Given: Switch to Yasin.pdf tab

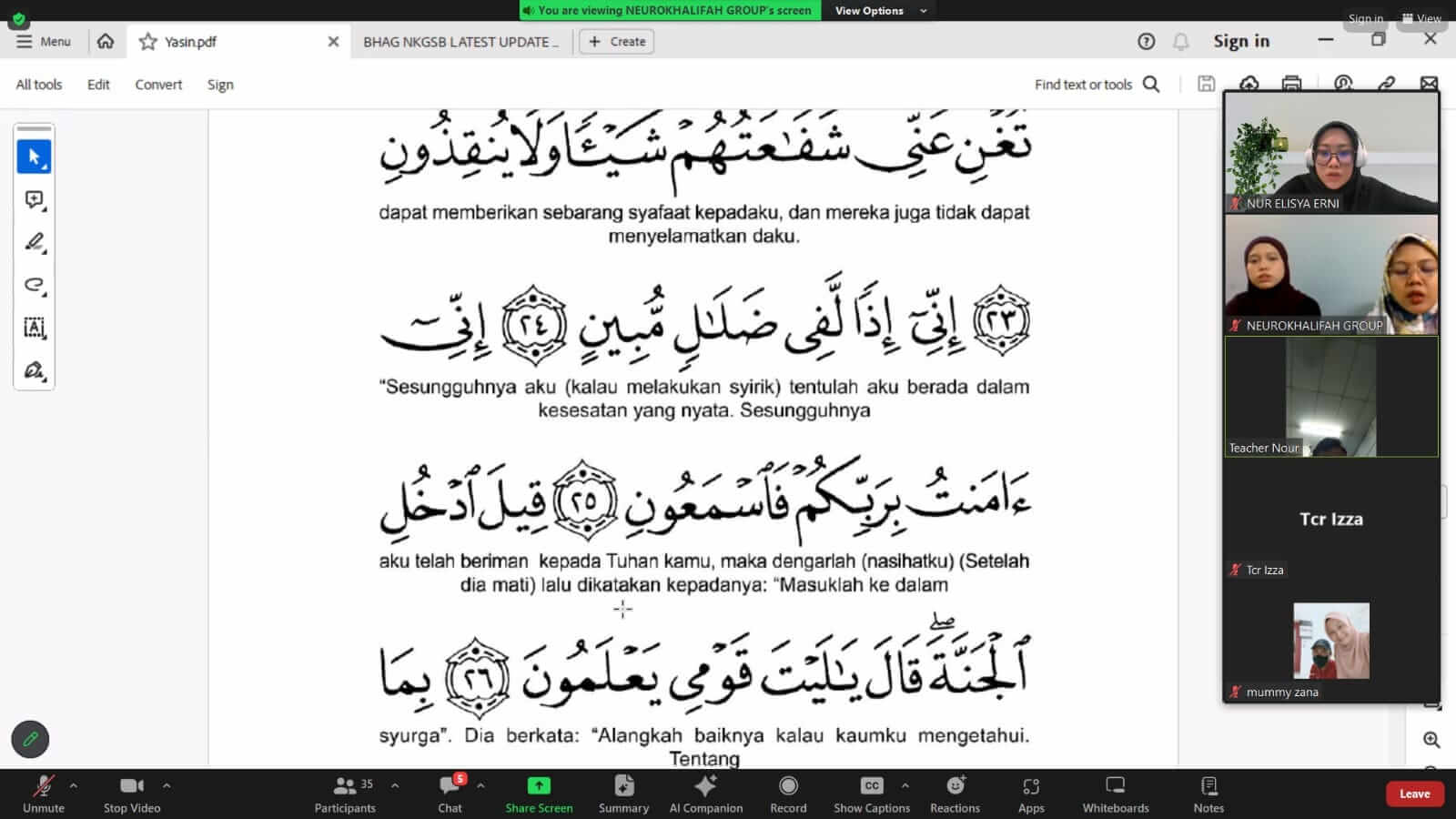Looking at the screenshot, I should 238,42.
